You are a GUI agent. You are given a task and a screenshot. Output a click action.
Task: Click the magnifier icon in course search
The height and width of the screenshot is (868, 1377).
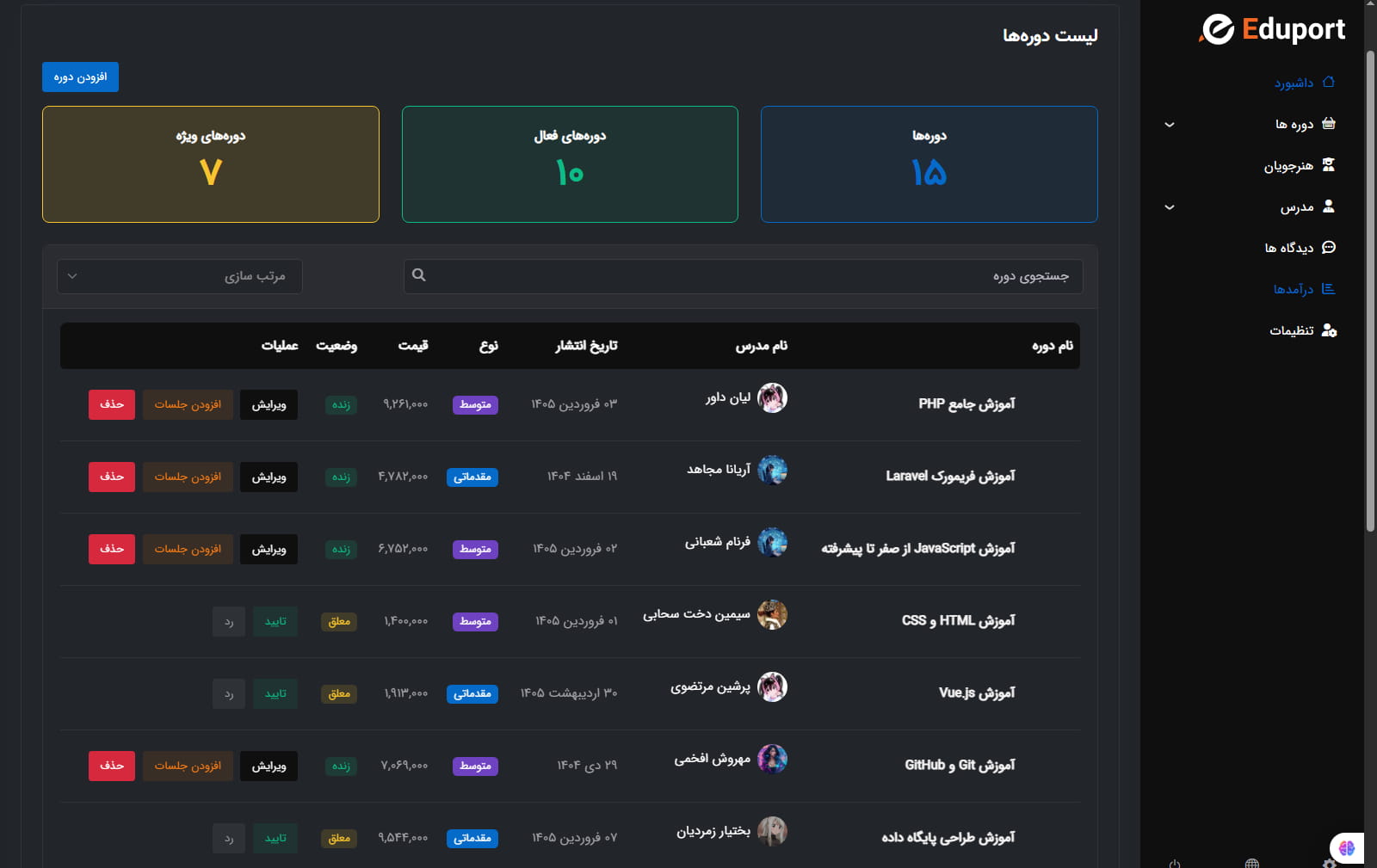coord(419,275)
